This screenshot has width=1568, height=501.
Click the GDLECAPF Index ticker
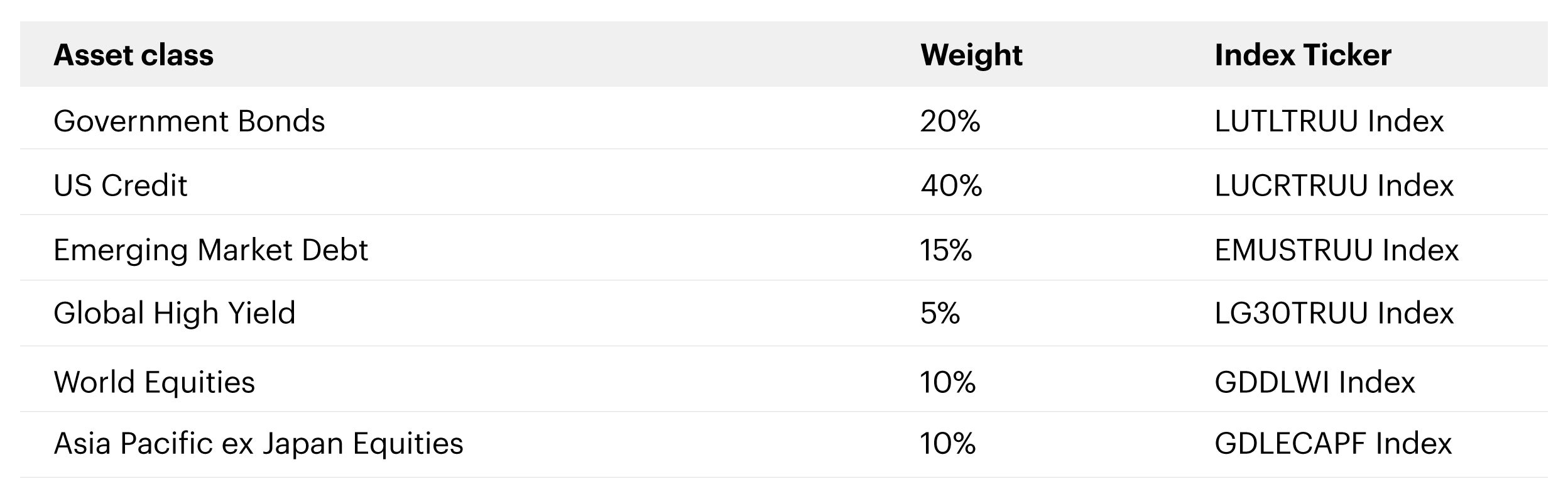(x=1332, y=443)
